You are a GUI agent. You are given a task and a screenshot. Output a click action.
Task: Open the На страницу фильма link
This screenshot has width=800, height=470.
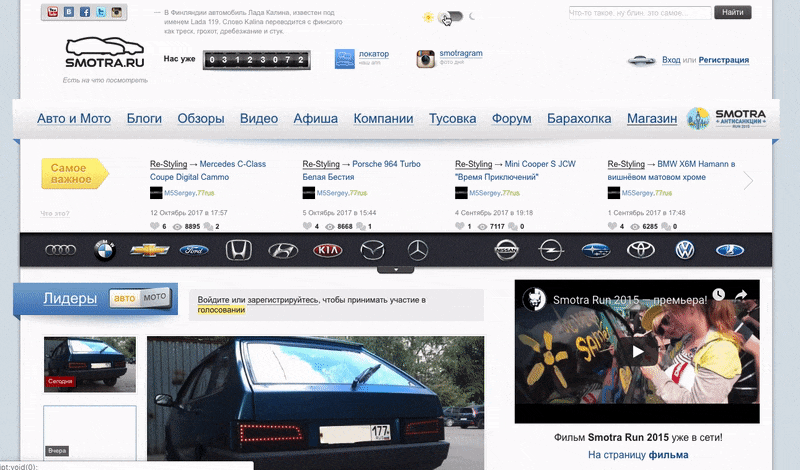tap(638, 455)
